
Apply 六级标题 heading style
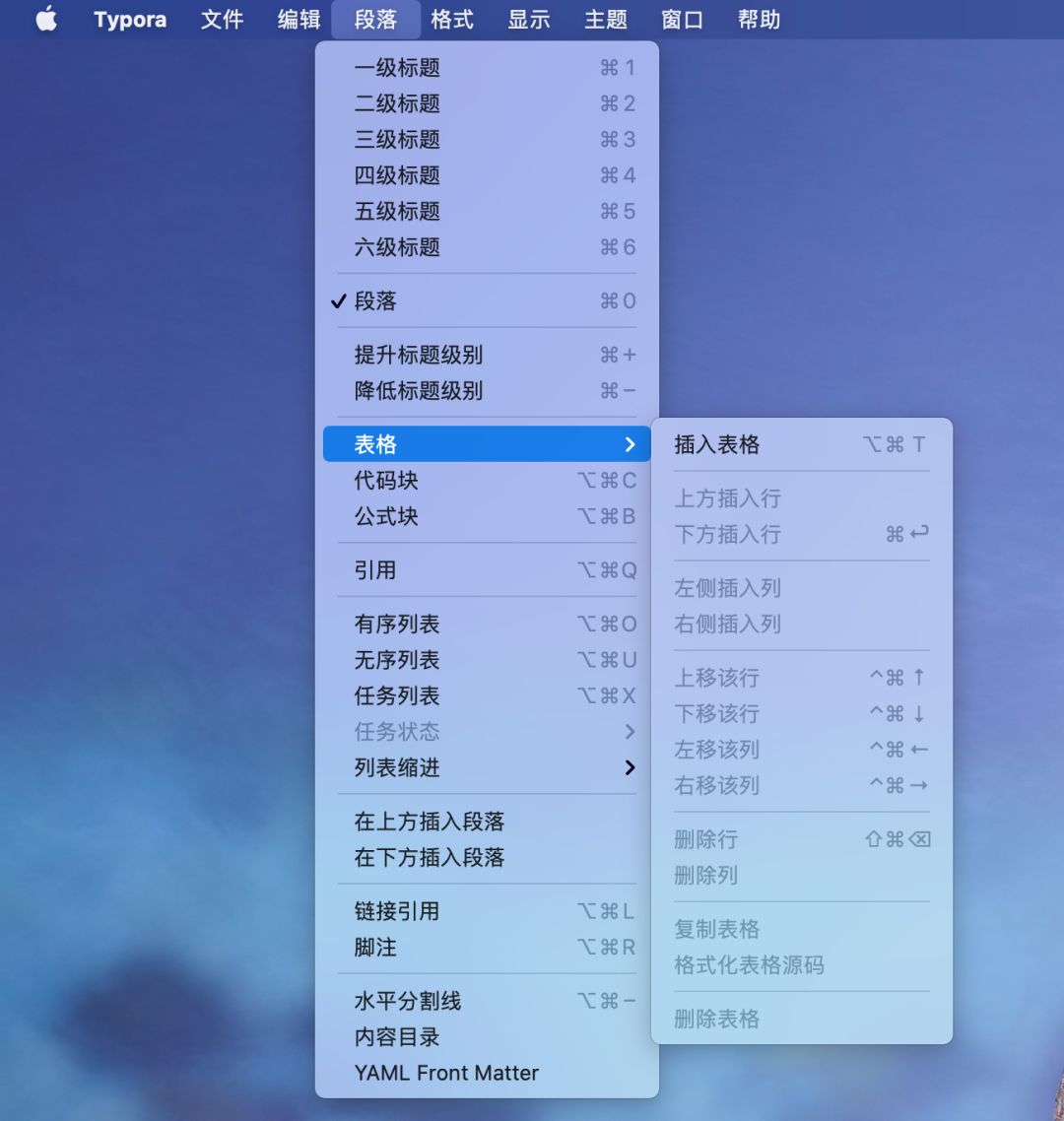[x=487, y=247]
